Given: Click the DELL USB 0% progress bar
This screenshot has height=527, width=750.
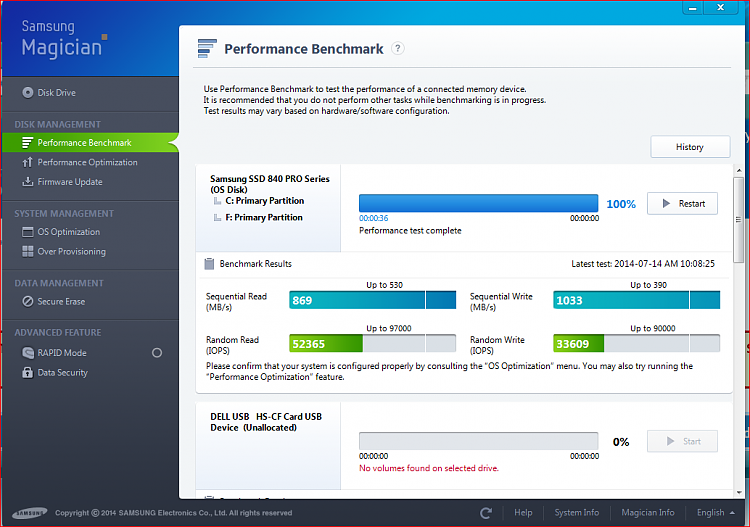Looking at the screenshot, I should (x=478, y=441).
